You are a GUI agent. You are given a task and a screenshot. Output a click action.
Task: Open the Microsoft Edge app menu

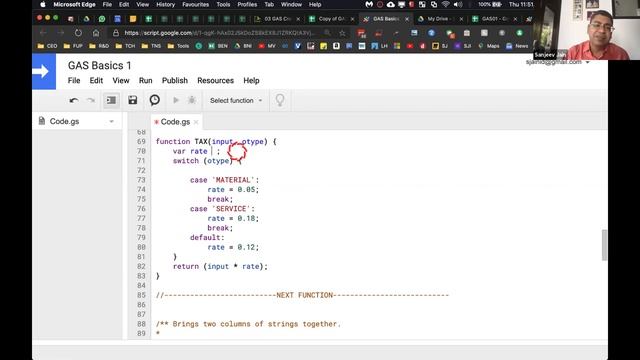pyautogui.click(x=74, y=4)
